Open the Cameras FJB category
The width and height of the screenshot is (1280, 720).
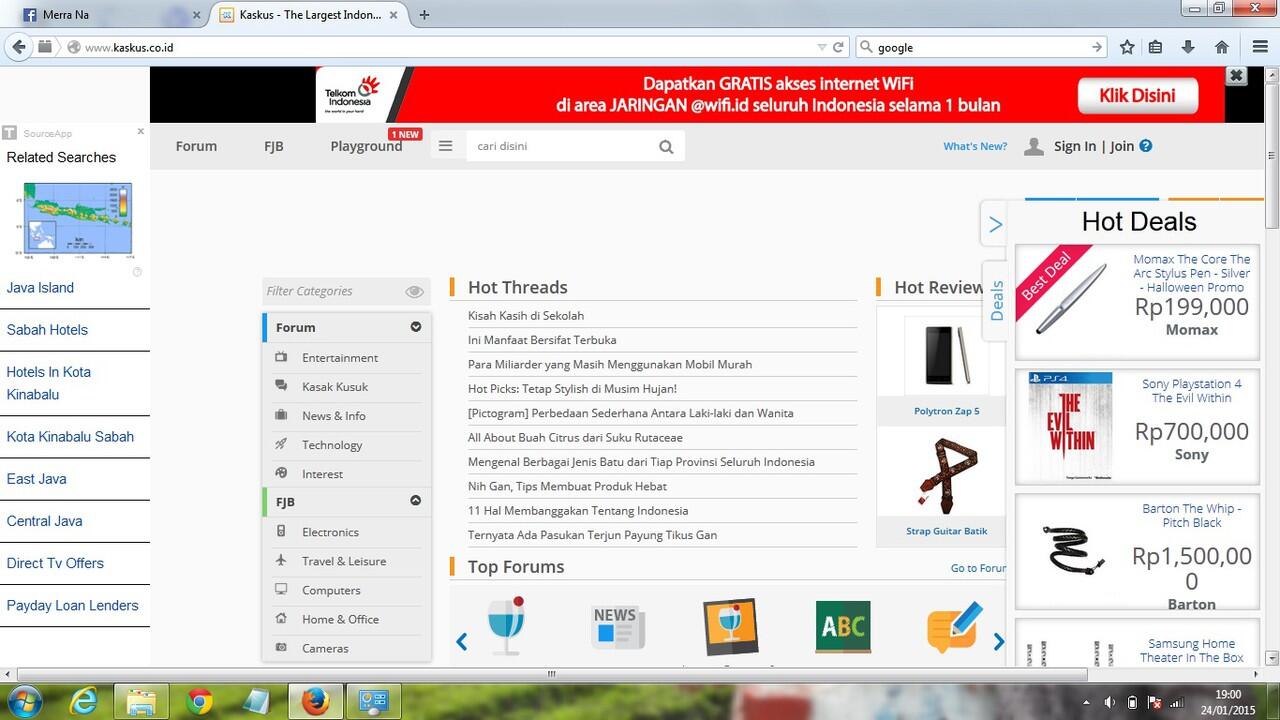(325, 648)
